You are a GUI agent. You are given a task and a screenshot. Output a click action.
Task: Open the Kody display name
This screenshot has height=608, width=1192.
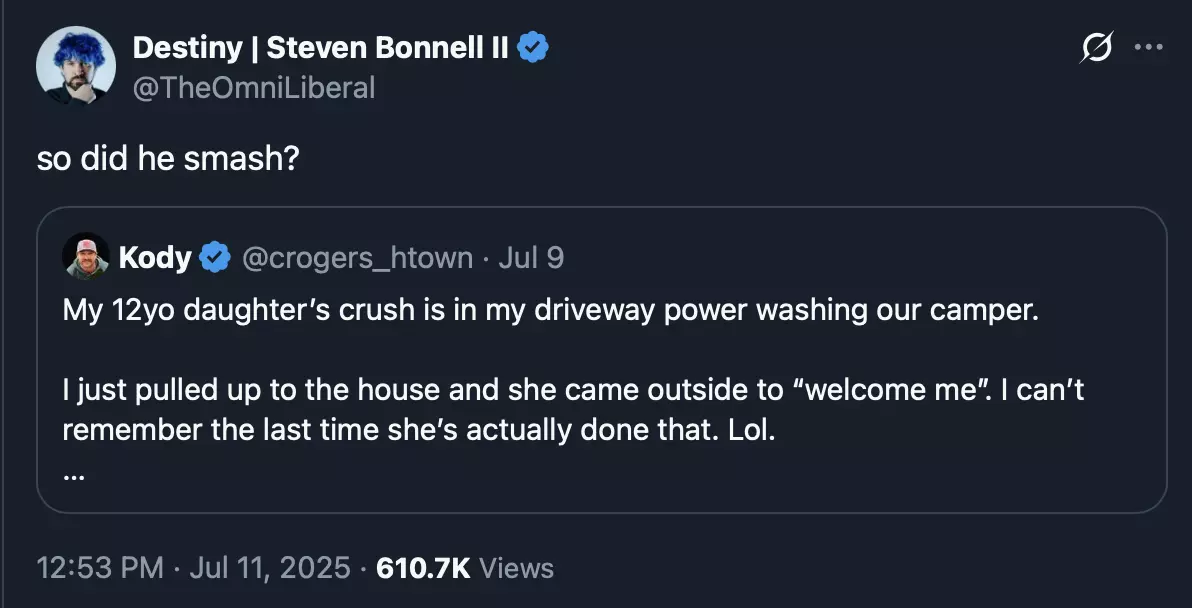click(x=155, y=258)
